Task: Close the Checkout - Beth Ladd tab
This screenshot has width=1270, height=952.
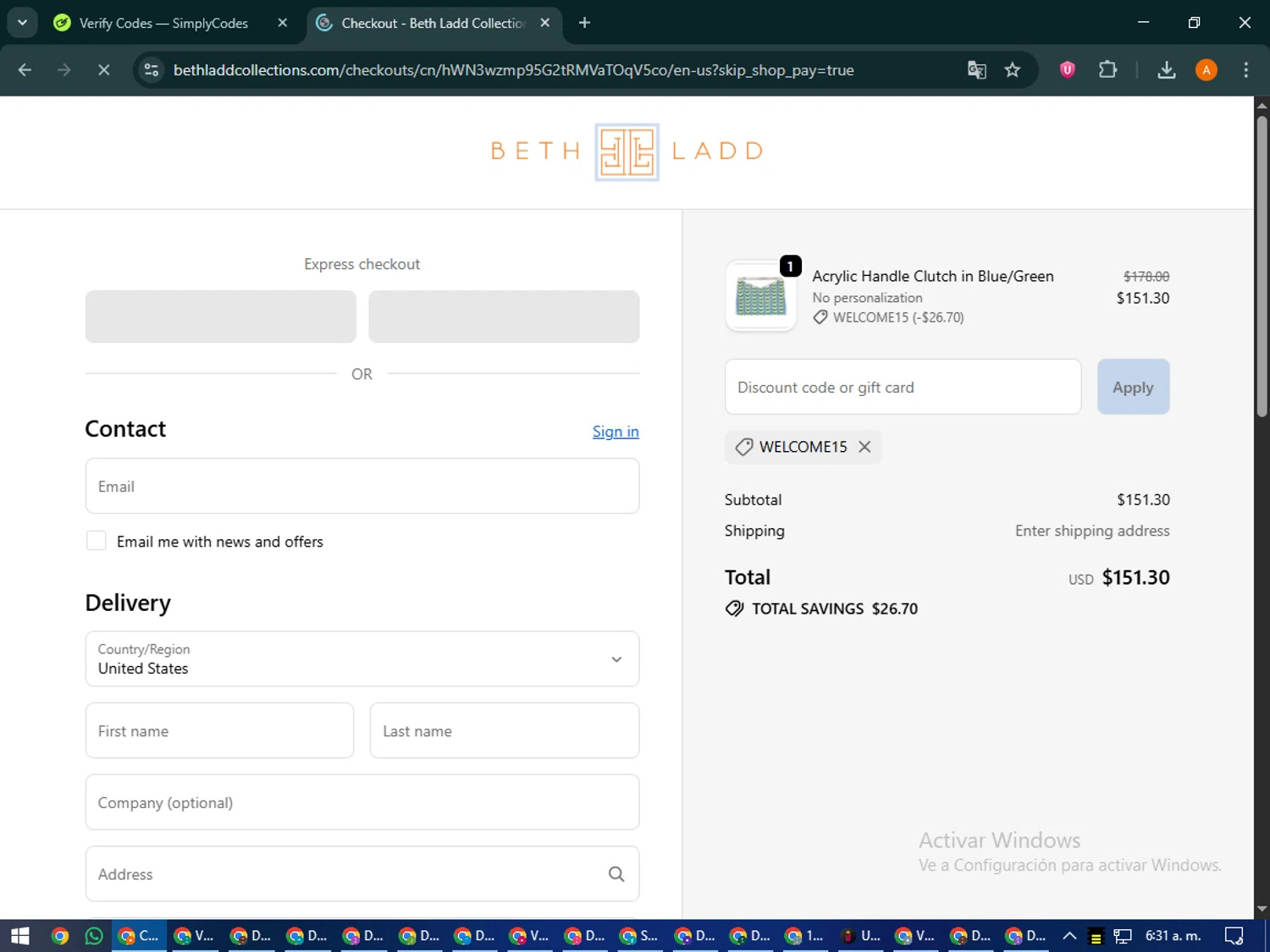Action: (545, 23)
